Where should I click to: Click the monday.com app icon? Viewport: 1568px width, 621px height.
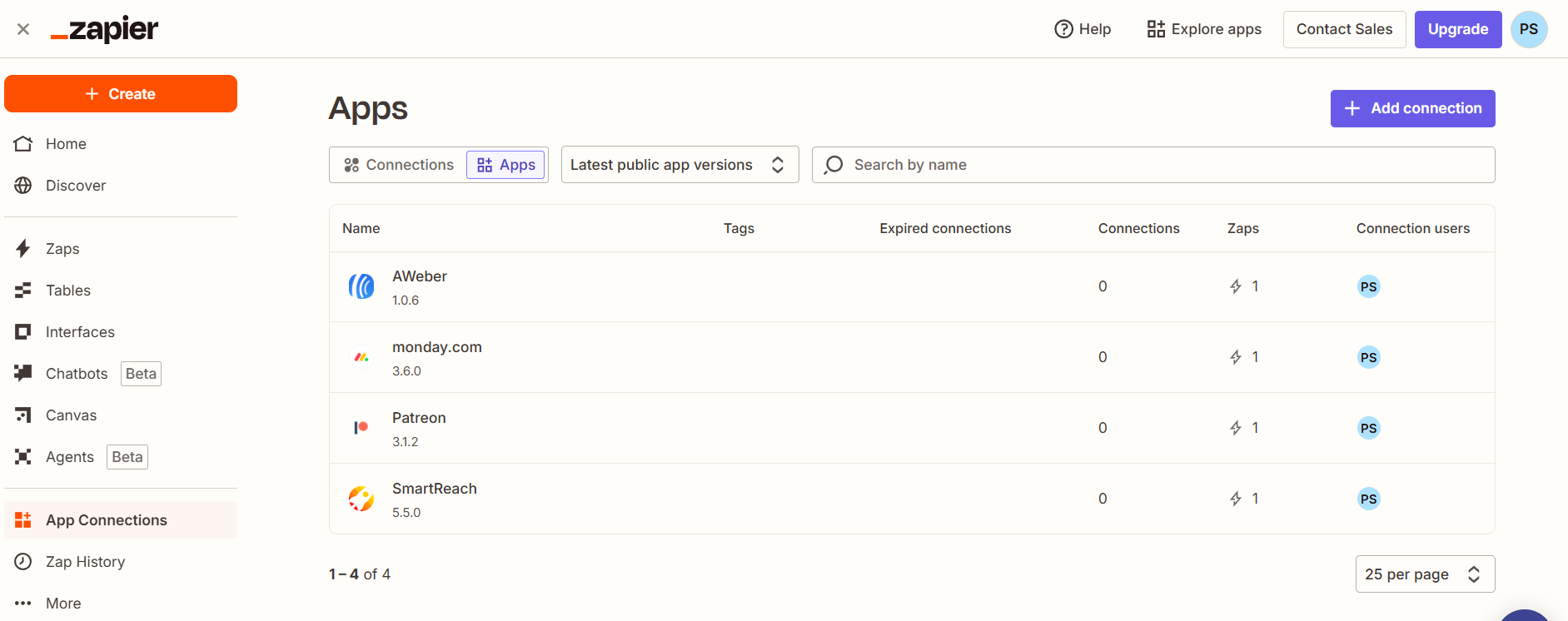(x=361, y=357)
